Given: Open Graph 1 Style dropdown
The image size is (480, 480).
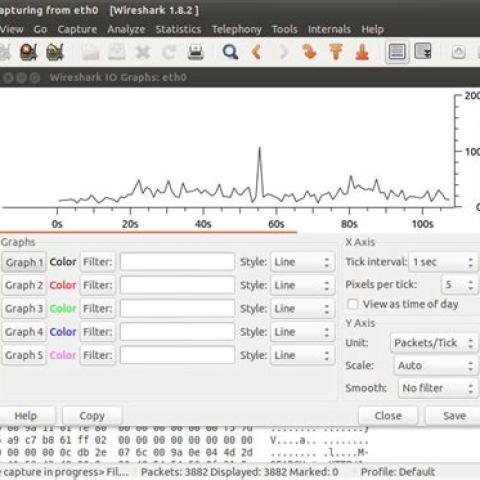Looking at the screenshot, I should (x=303, y=262).
